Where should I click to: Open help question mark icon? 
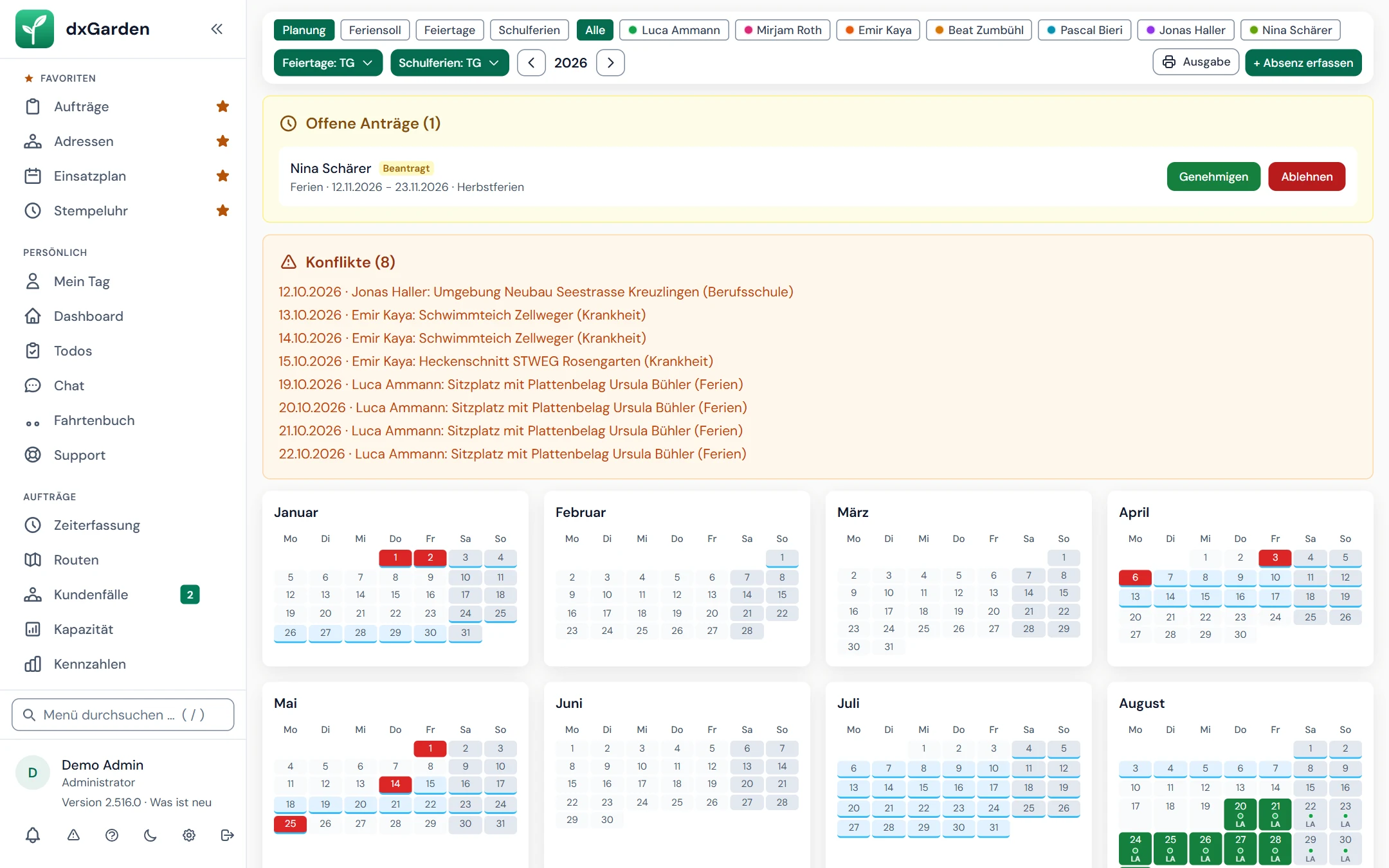[112, 835]
